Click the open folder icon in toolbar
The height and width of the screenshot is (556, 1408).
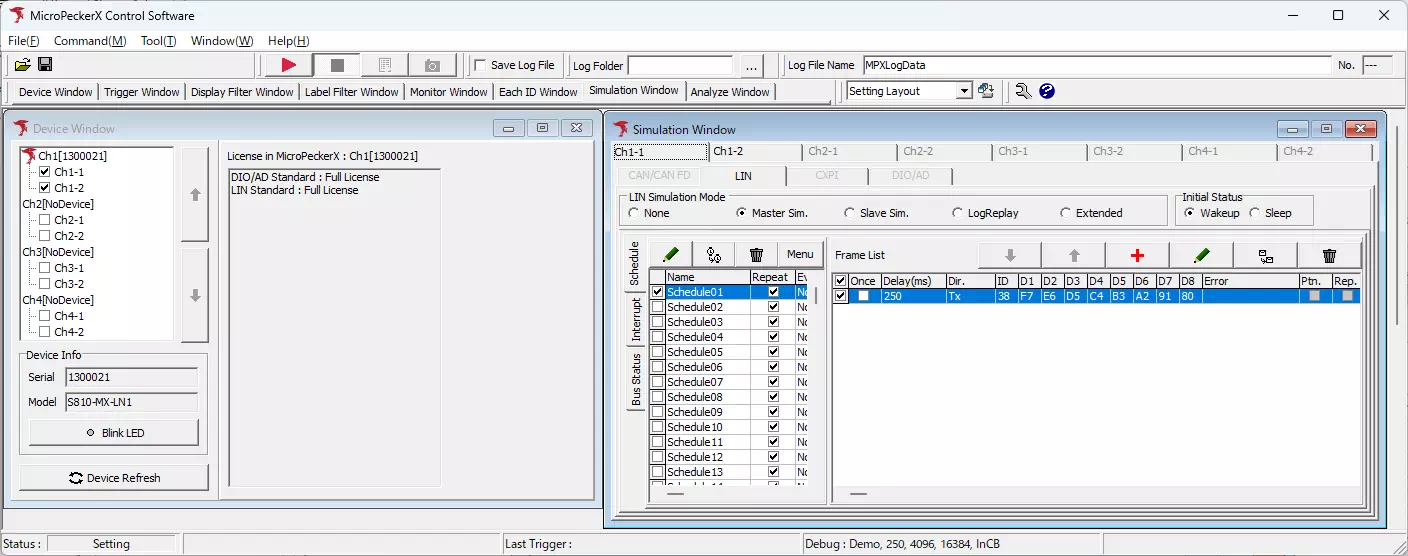[22, 65]
